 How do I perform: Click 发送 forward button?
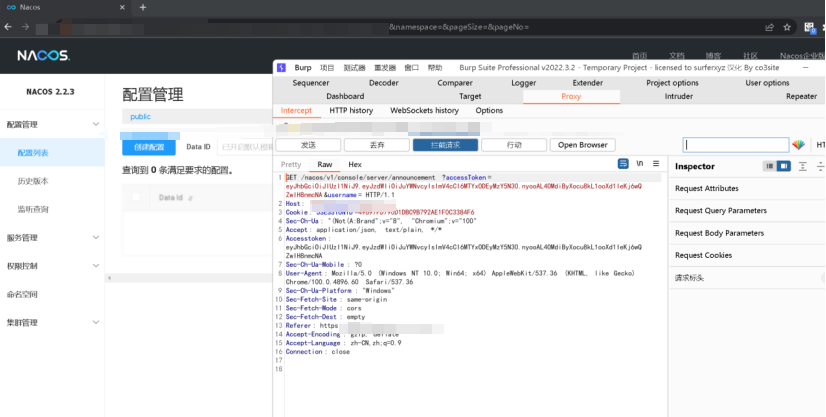point(308,145)
